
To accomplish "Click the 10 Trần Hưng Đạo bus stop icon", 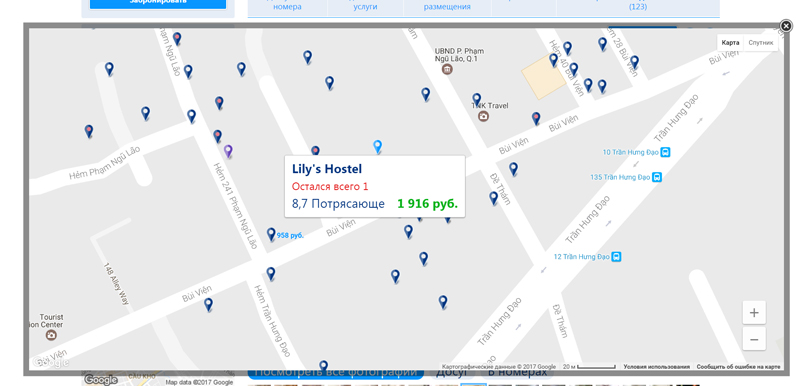I will pyautogui.click(x=665, y=152).
